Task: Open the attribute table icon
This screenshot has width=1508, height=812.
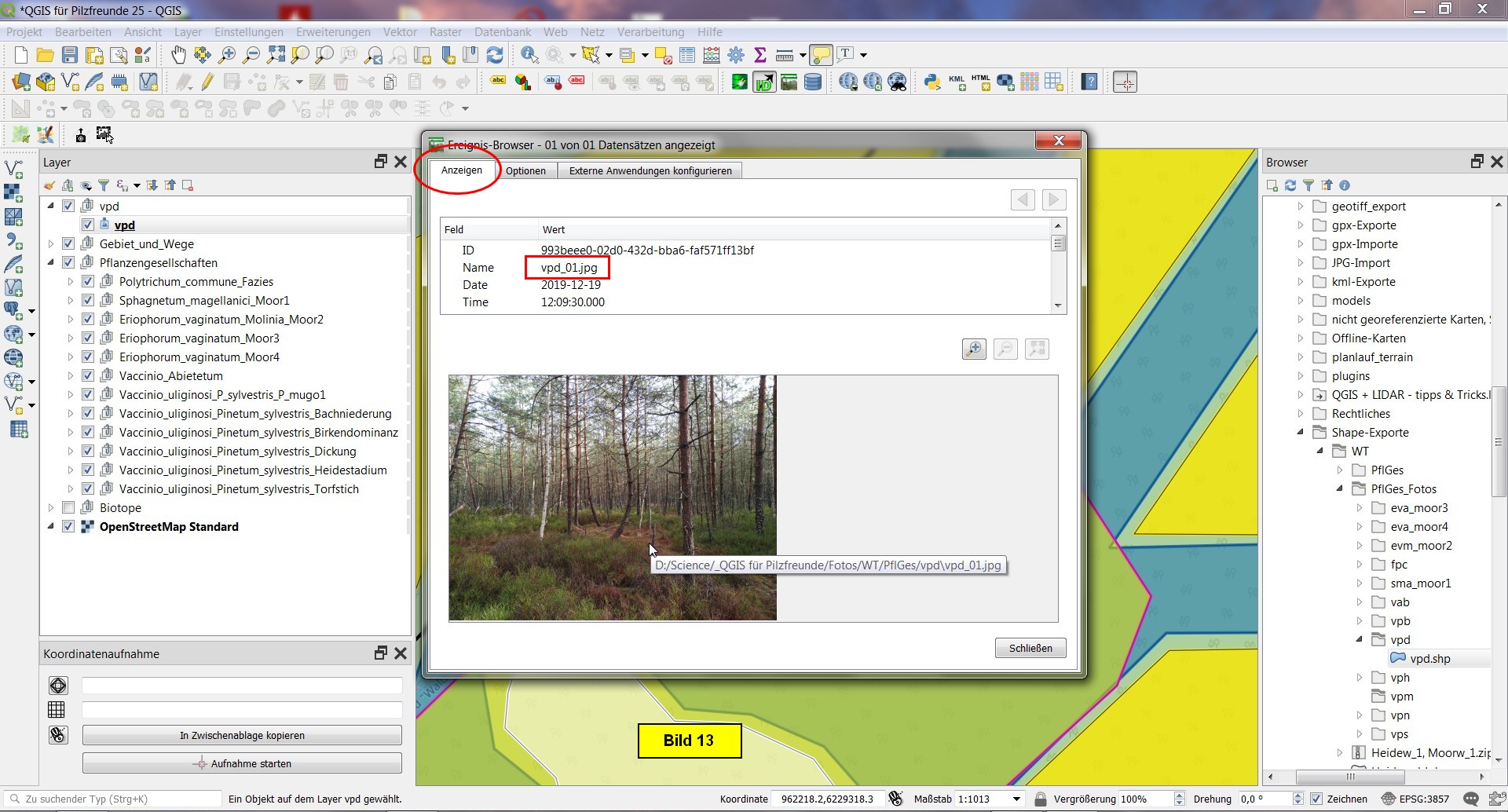Action: point(687,54)
